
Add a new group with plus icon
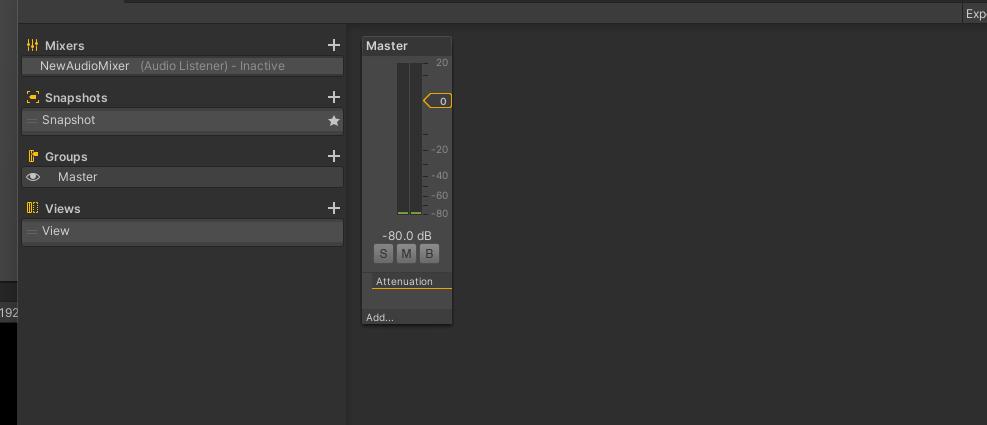(x=334, y=156)
